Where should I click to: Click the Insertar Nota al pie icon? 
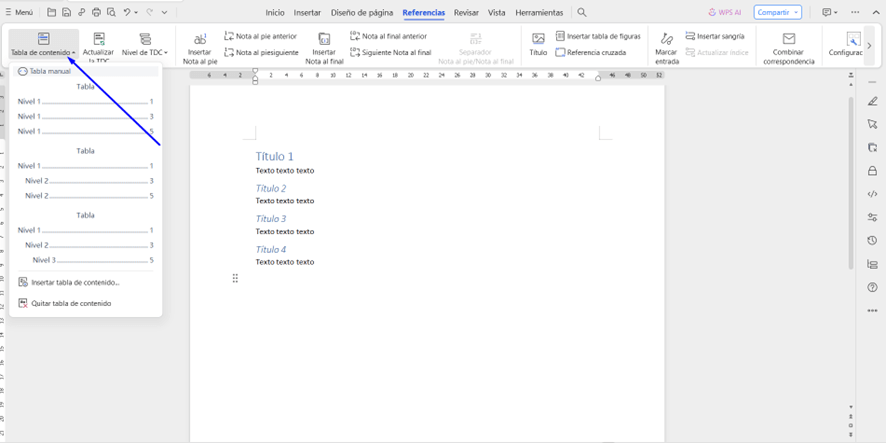point(200,39)
